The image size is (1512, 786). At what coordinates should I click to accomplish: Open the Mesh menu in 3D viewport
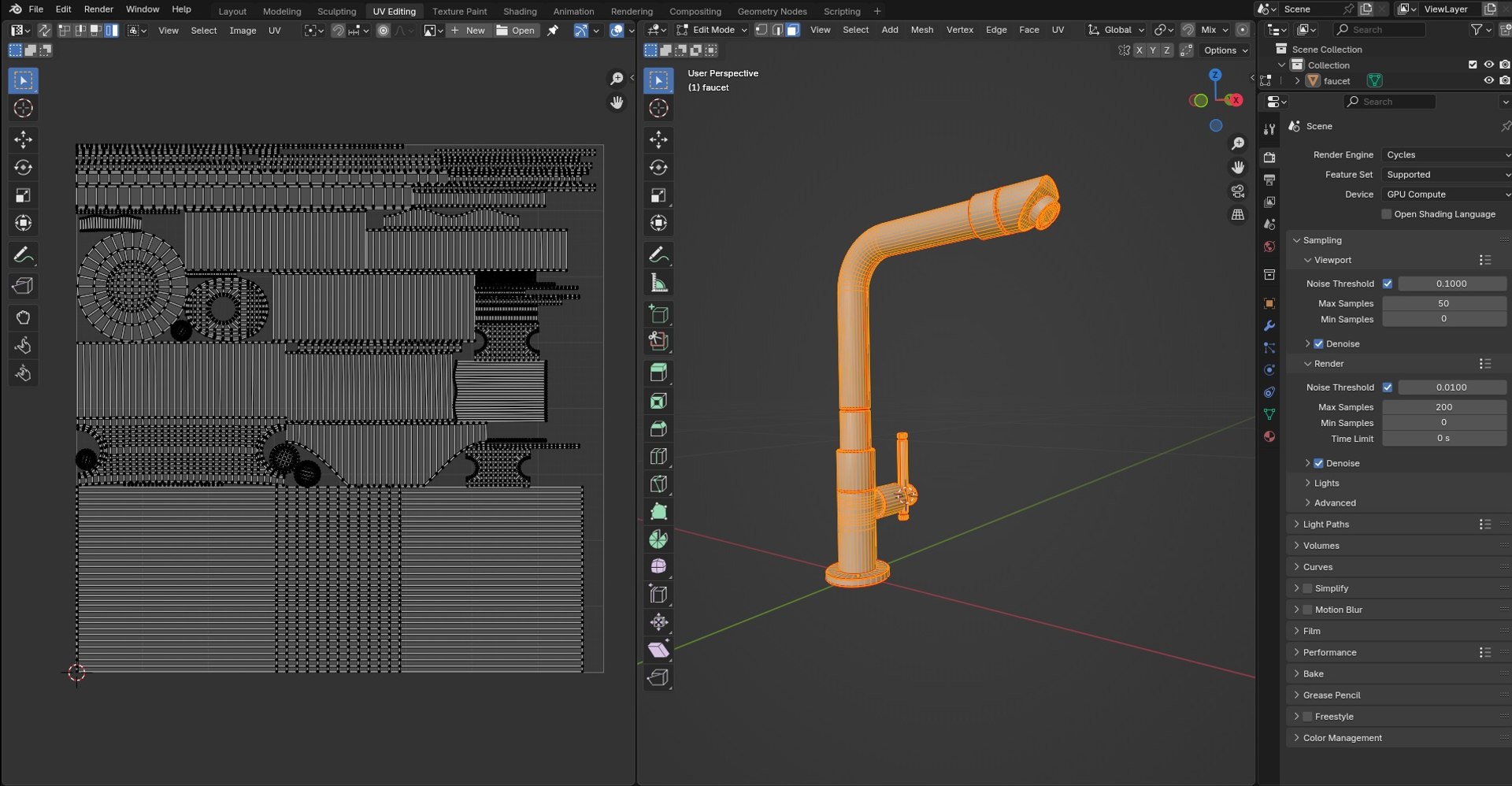(x=921, y=30)
